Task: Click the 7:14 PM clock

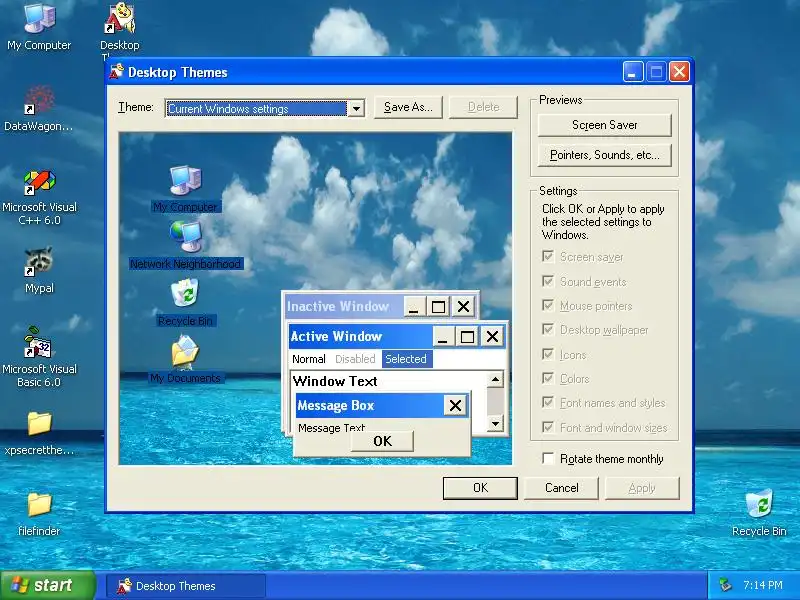Action: click(x=763, y=585)
